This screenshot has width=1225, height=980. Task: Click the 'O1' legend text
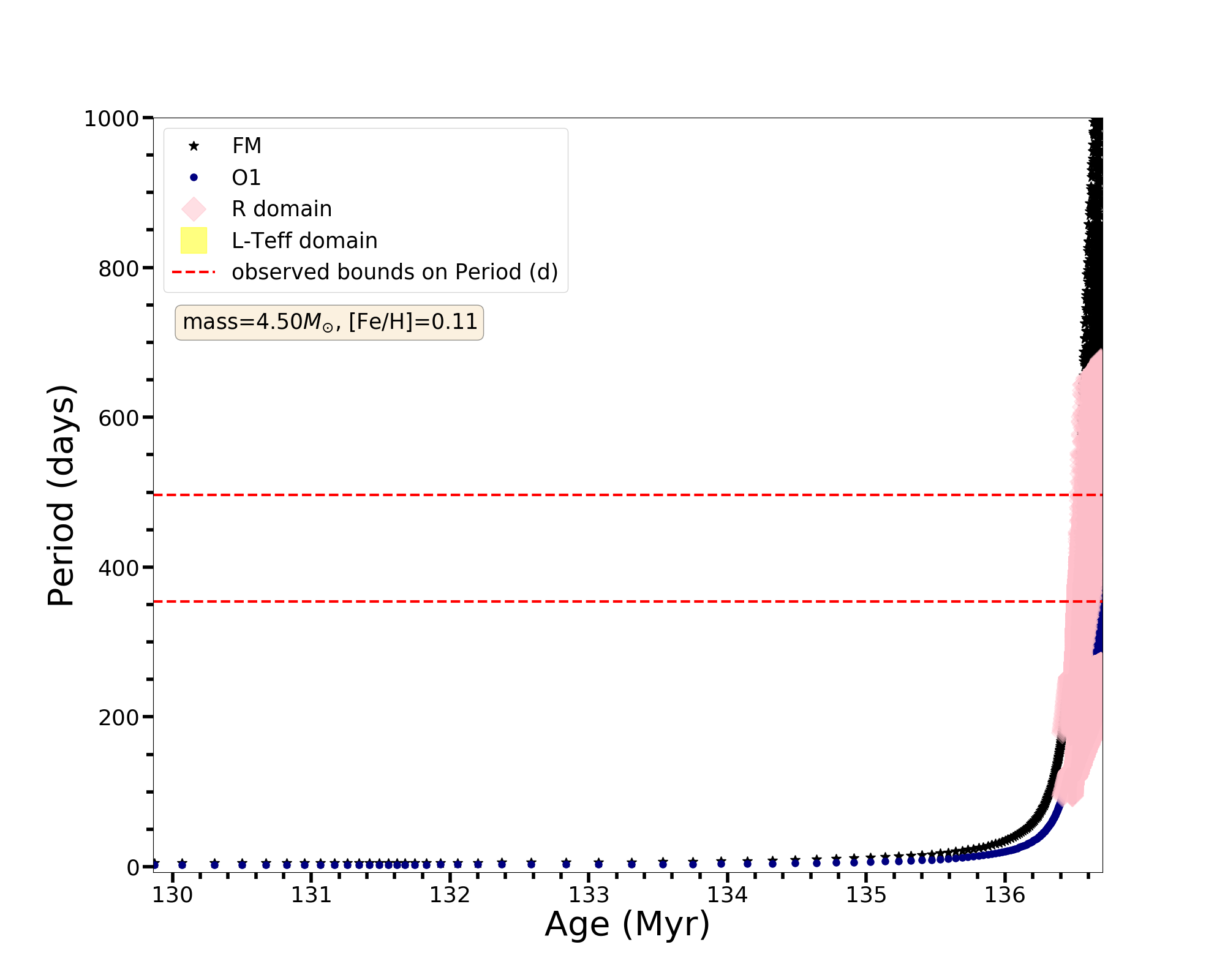point(246,178)
